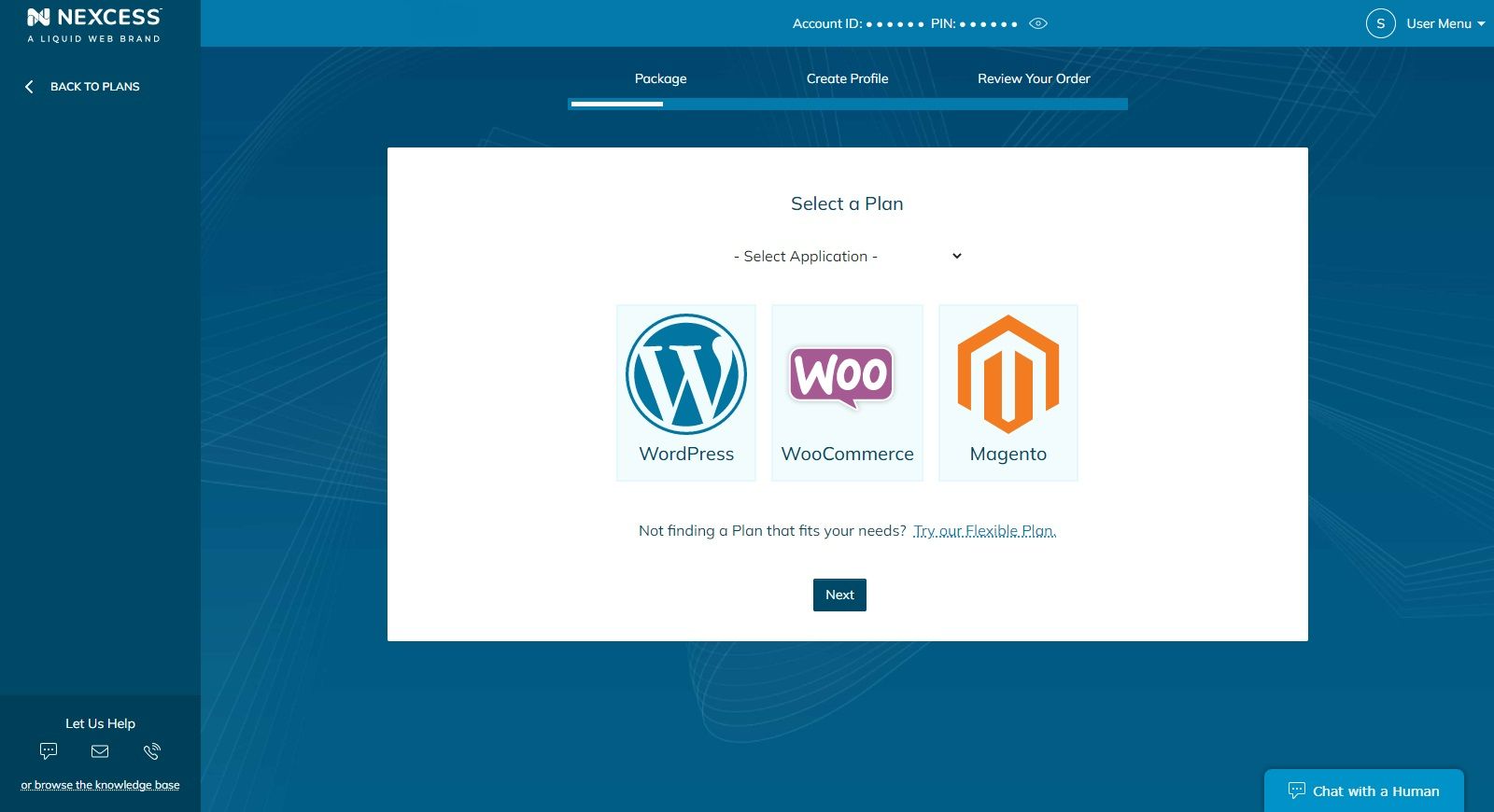1494x812 pixels.
Task: Choose the WordPress plan tile
Action: coord(686,393)
